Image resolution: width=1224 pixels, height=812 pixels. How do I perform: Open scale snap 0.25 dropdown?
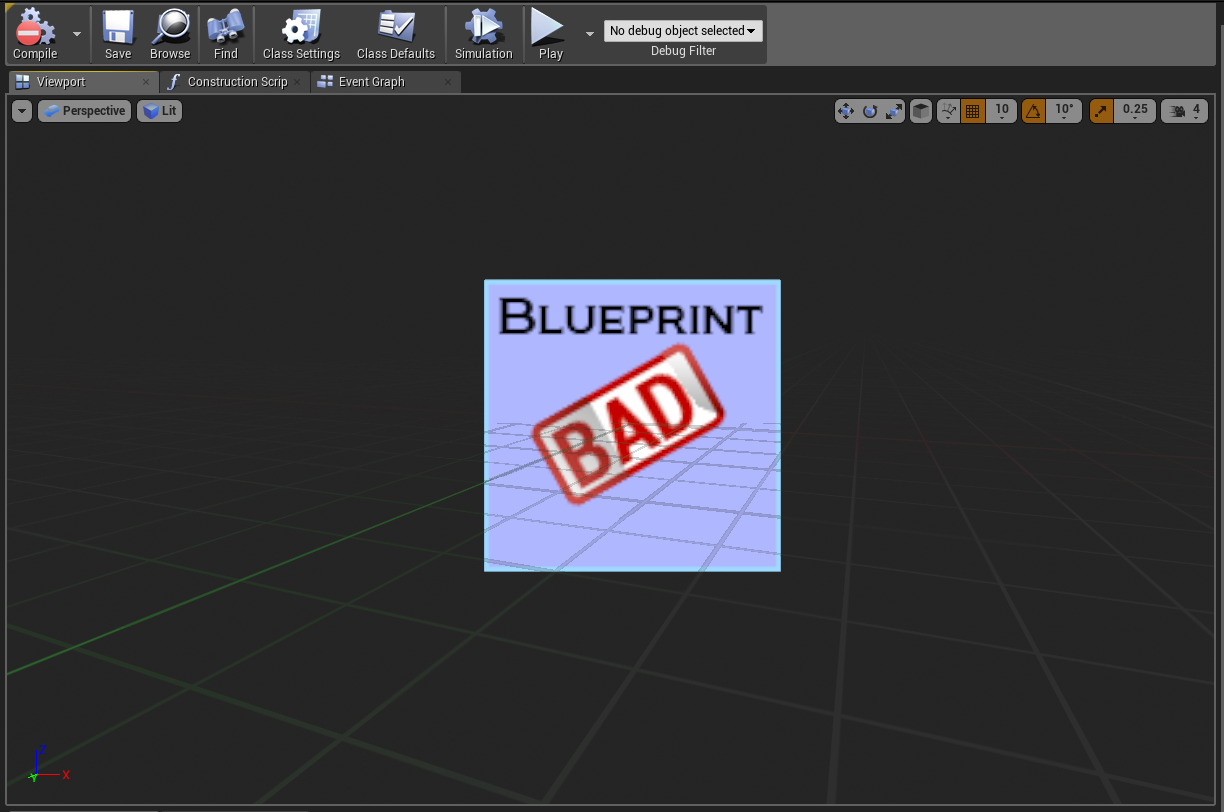tap(1135, 111)
